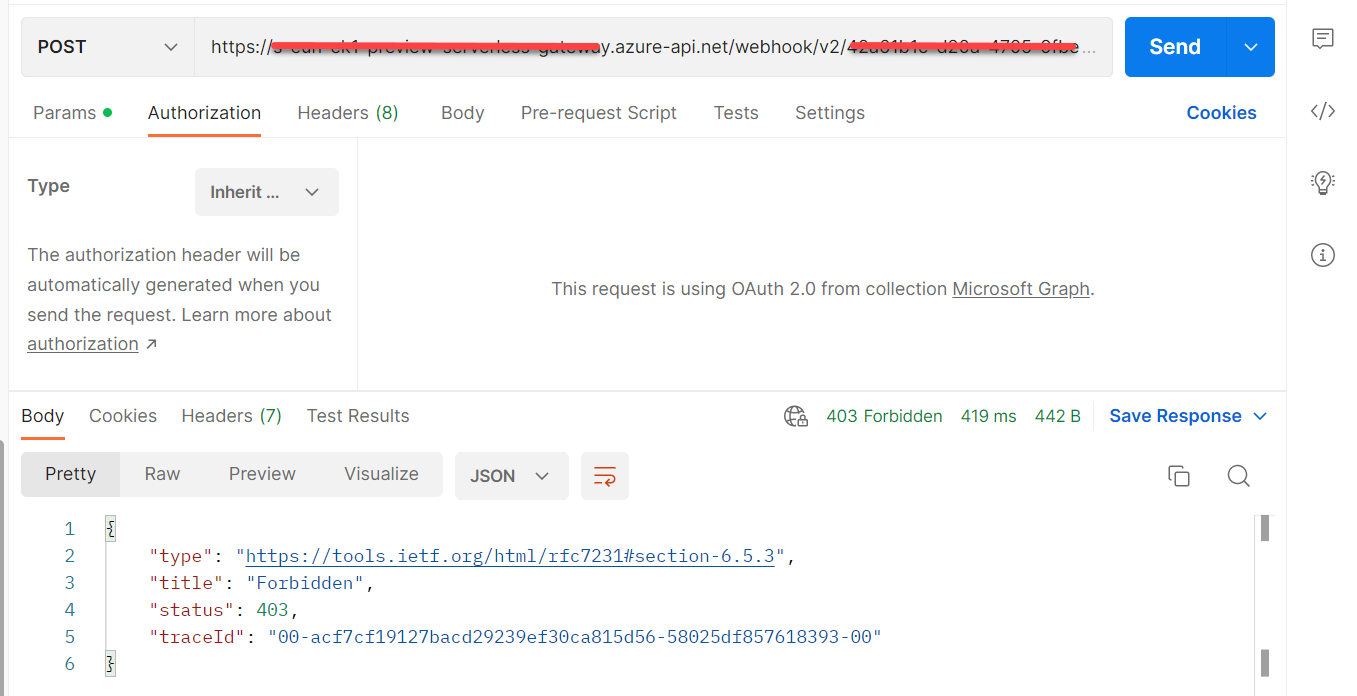1357x696 pixels.
Task: Click the info icon in the right sidebar
Action: pyautogui.click(x=1322, y=255)
